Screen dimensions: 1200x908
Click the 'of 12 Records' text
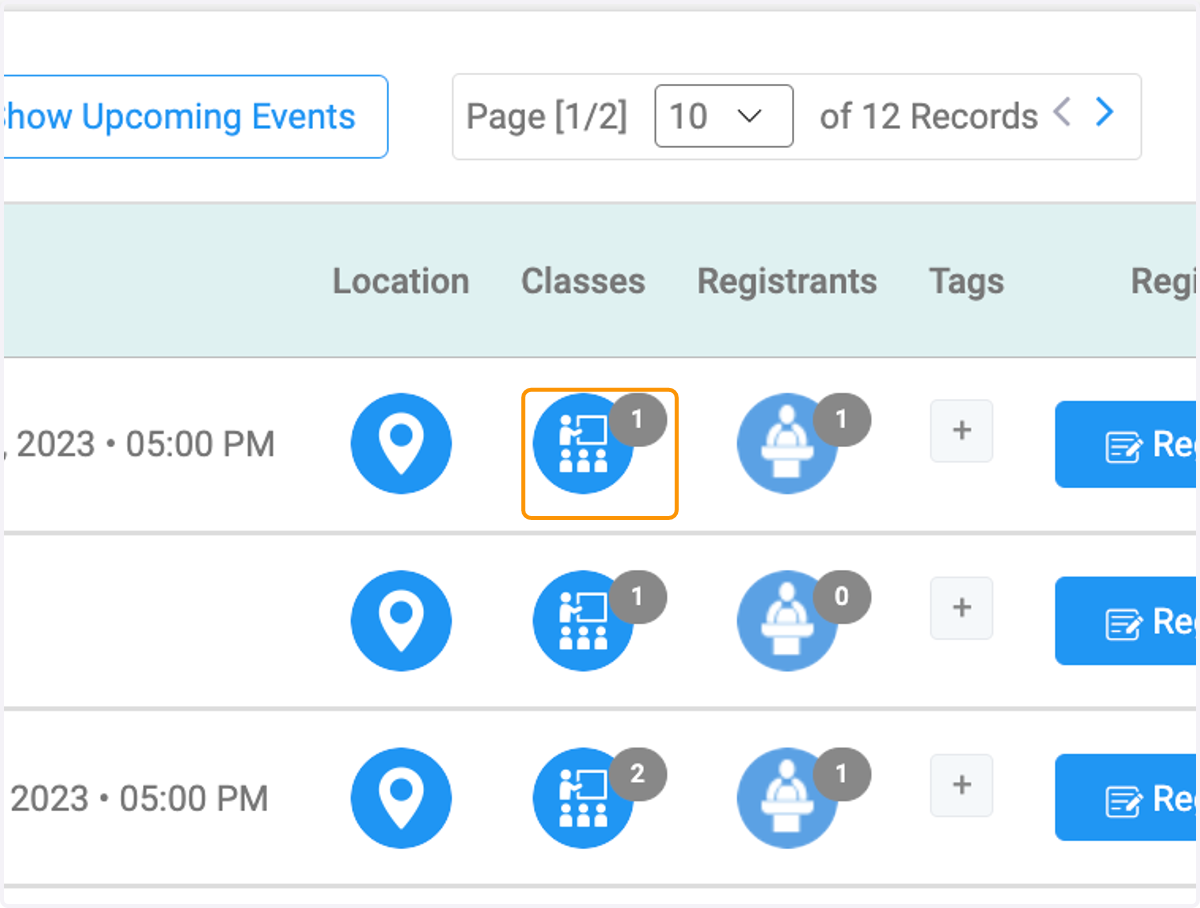coord(929,117)
